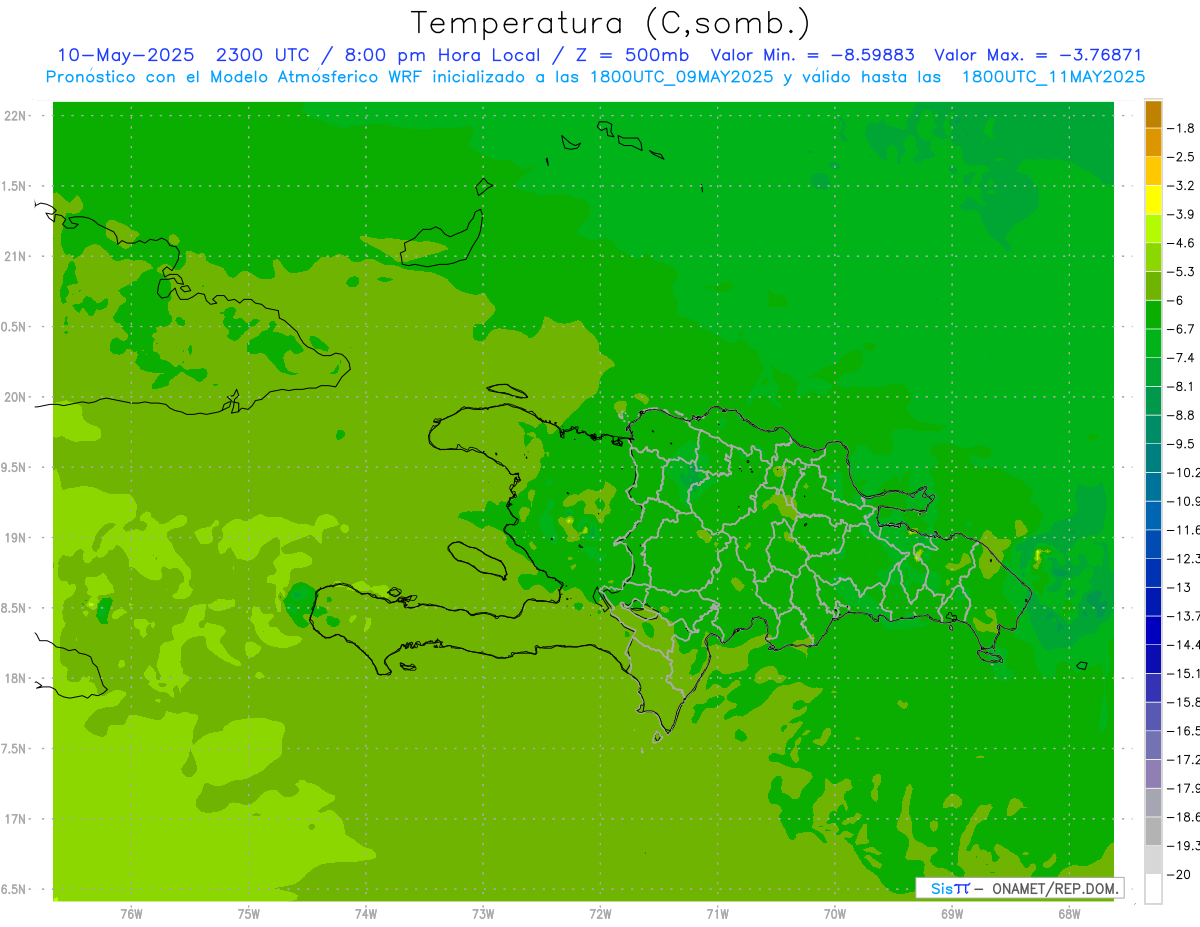Screen dimensions: 1200x927
Task: Click the purple swatch between -17.2 and -17.9
Action: [x=1153, y=774]
